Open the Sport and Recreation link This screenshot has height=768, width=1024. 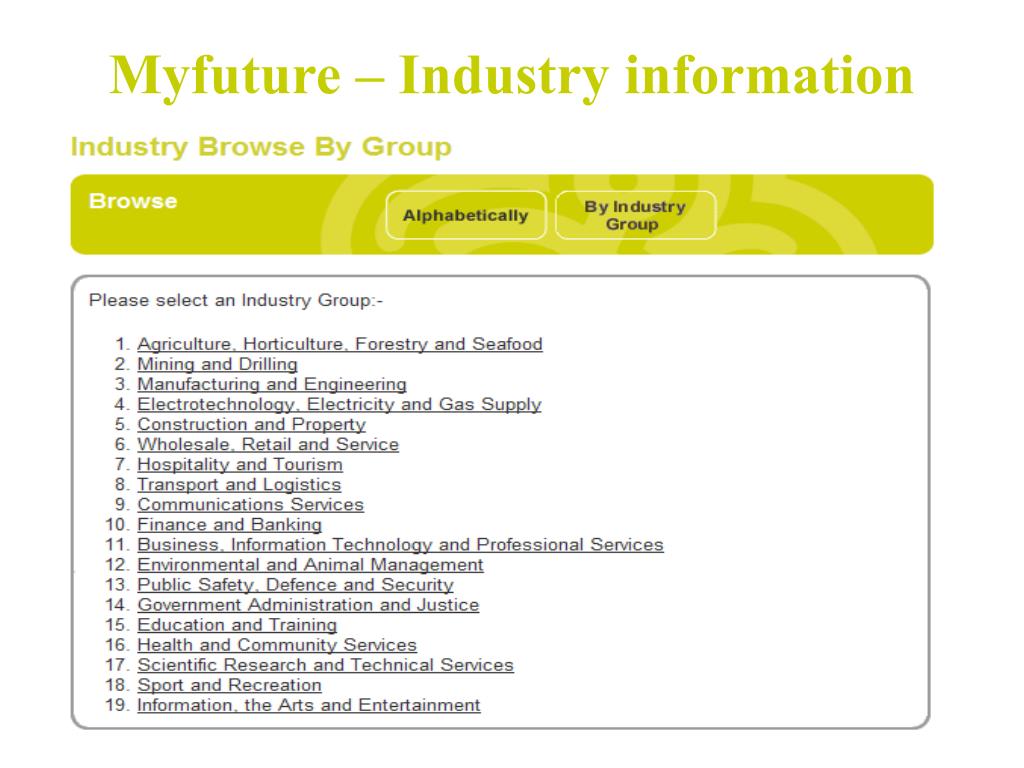click(x=229, y=685)
